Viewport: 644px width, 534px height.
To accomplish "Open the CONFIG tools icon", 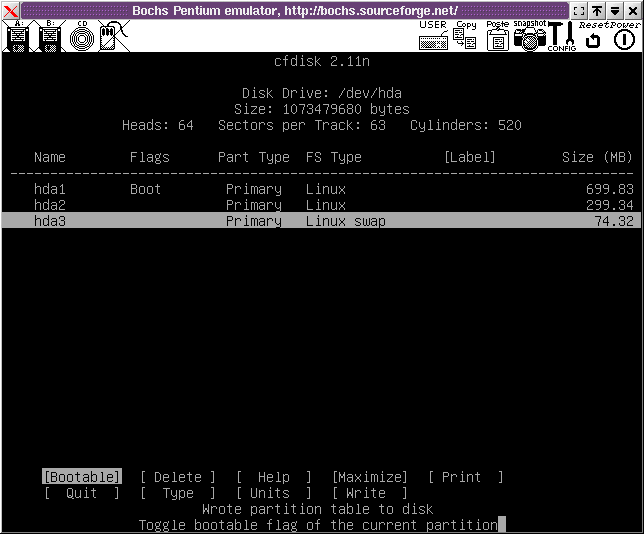I will (x=560, y=37).
